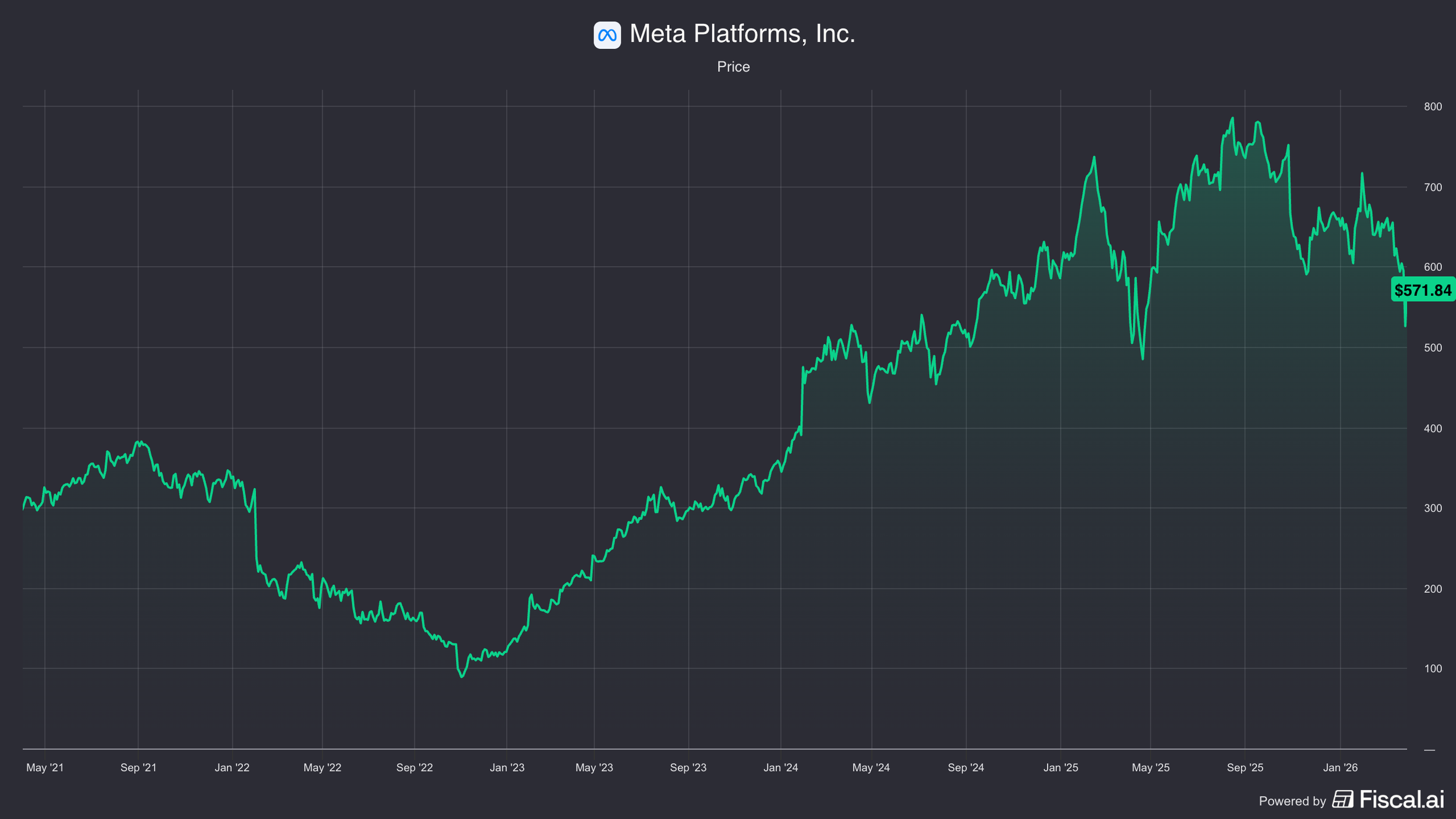
Task: Click the 100 price axis label
Action: point(1433,669)
